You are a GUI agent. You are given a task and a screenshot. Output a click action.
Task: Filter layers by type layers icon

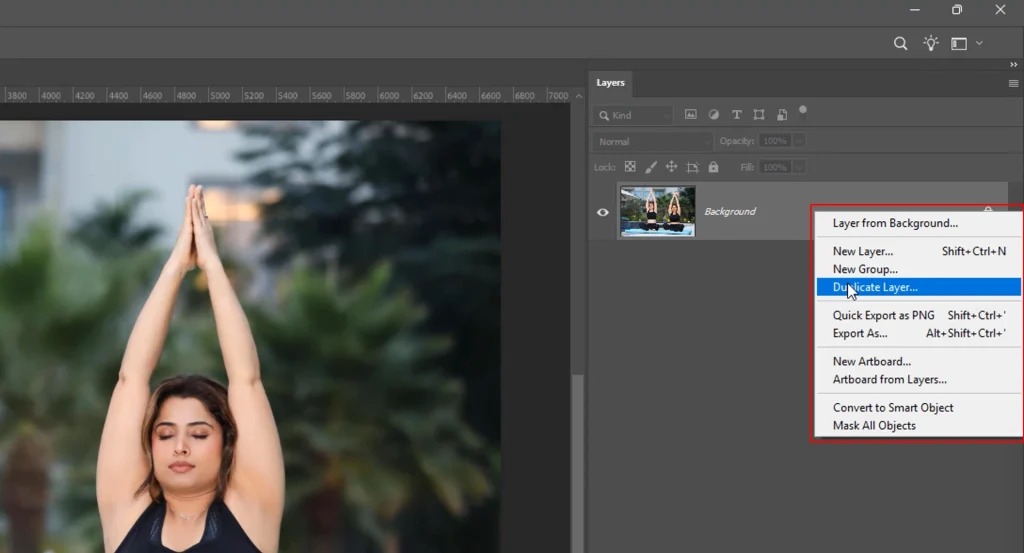(x=736, y=114)
